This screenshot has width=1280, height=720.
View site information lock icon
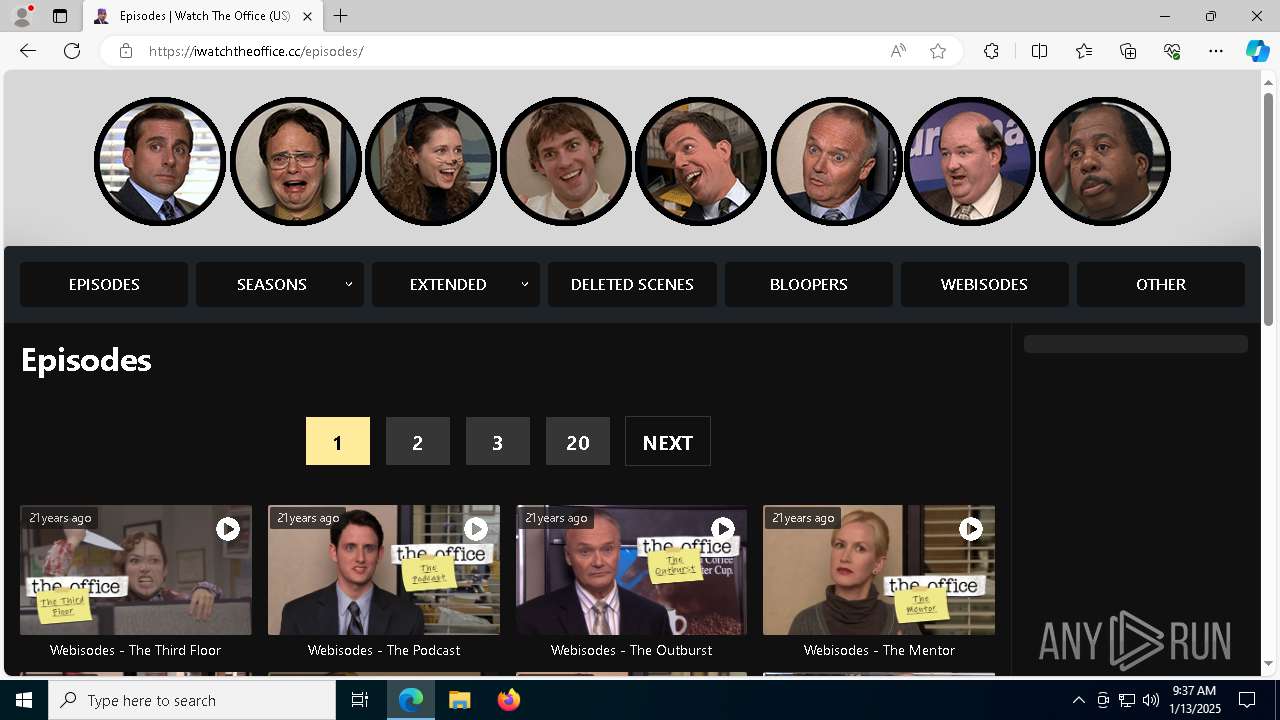click(x=125, y=51)
